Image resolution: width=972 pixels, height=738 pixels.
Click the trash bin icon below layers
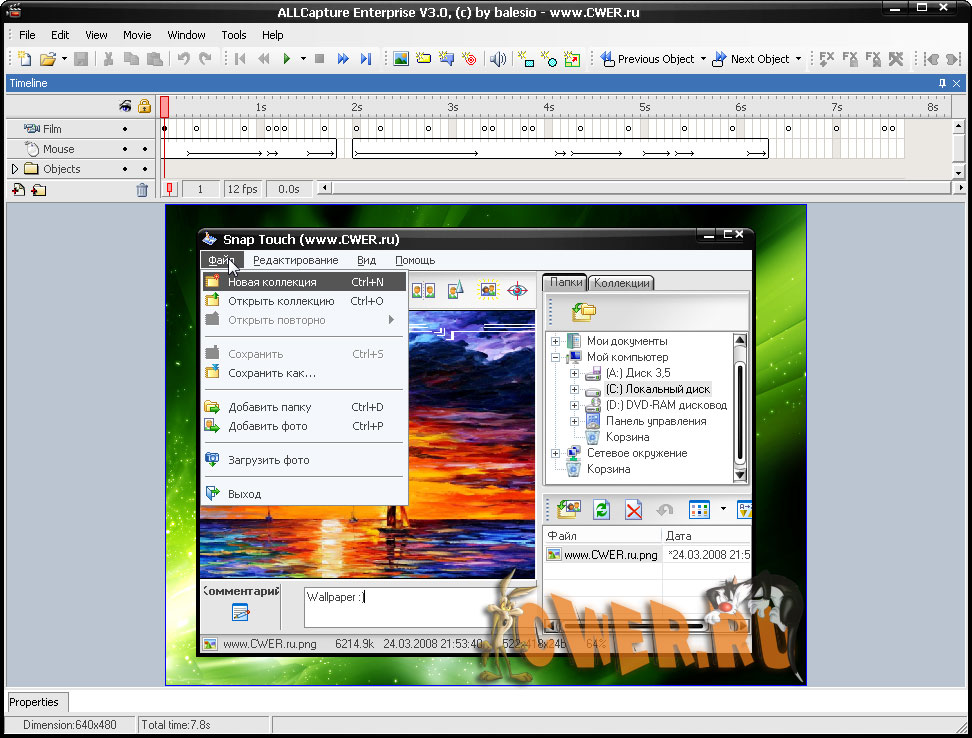coord(142,189)
